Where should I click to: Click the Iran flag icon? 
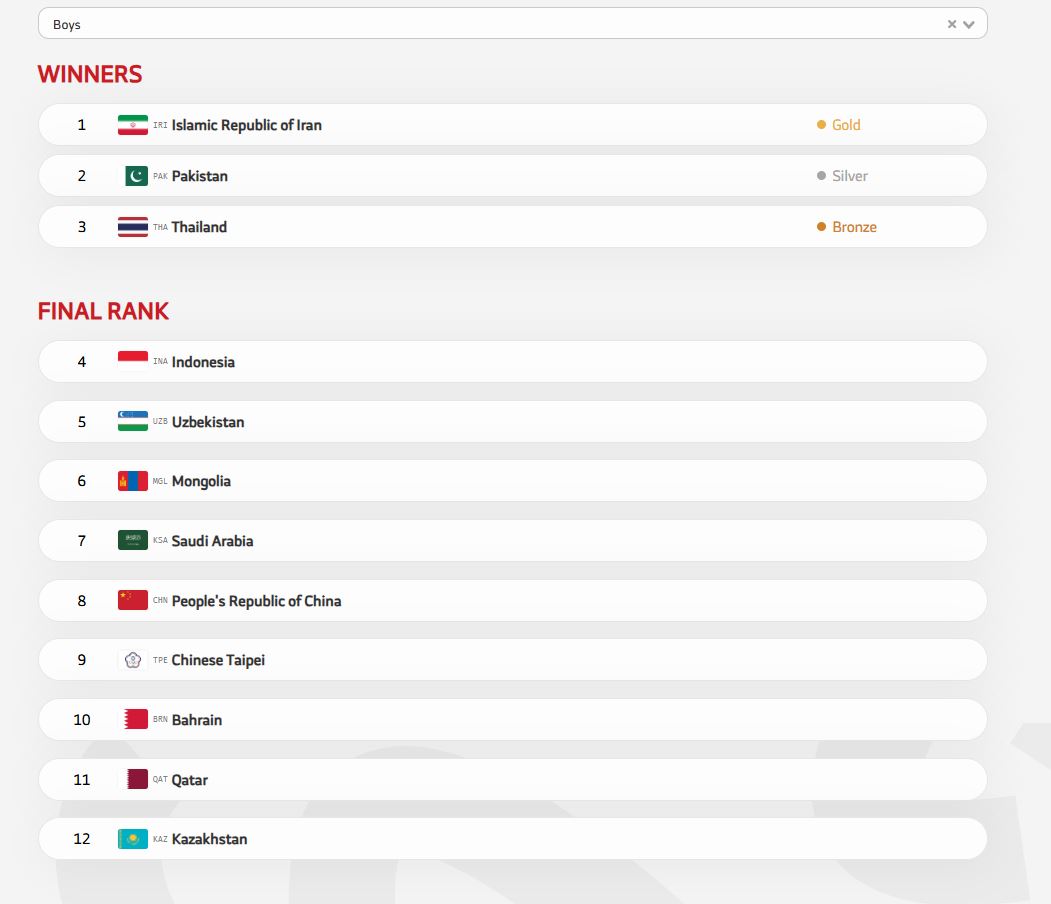pos(132,125)
